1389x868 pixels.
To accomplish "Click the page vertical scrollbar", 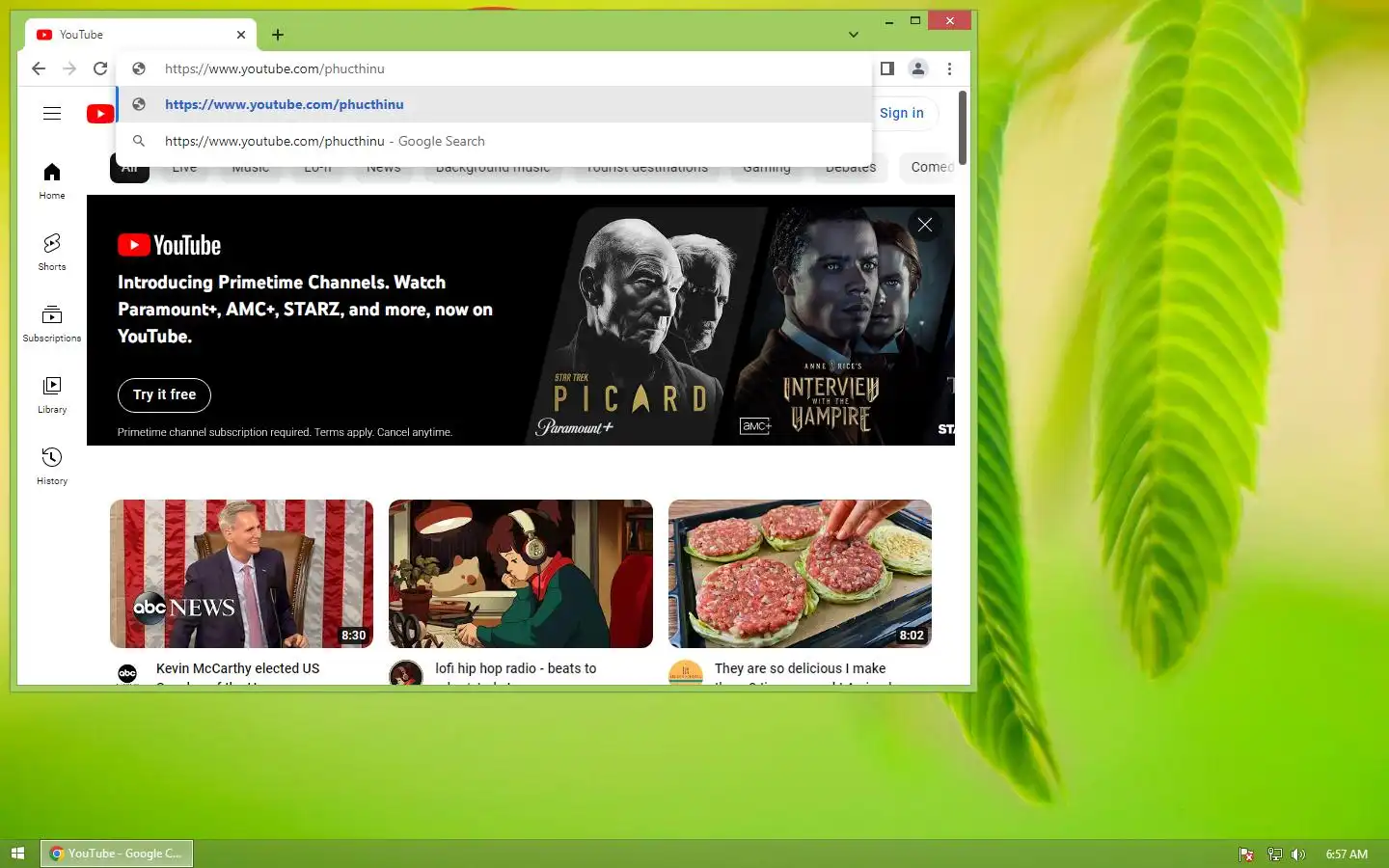I will pos(963,128).
